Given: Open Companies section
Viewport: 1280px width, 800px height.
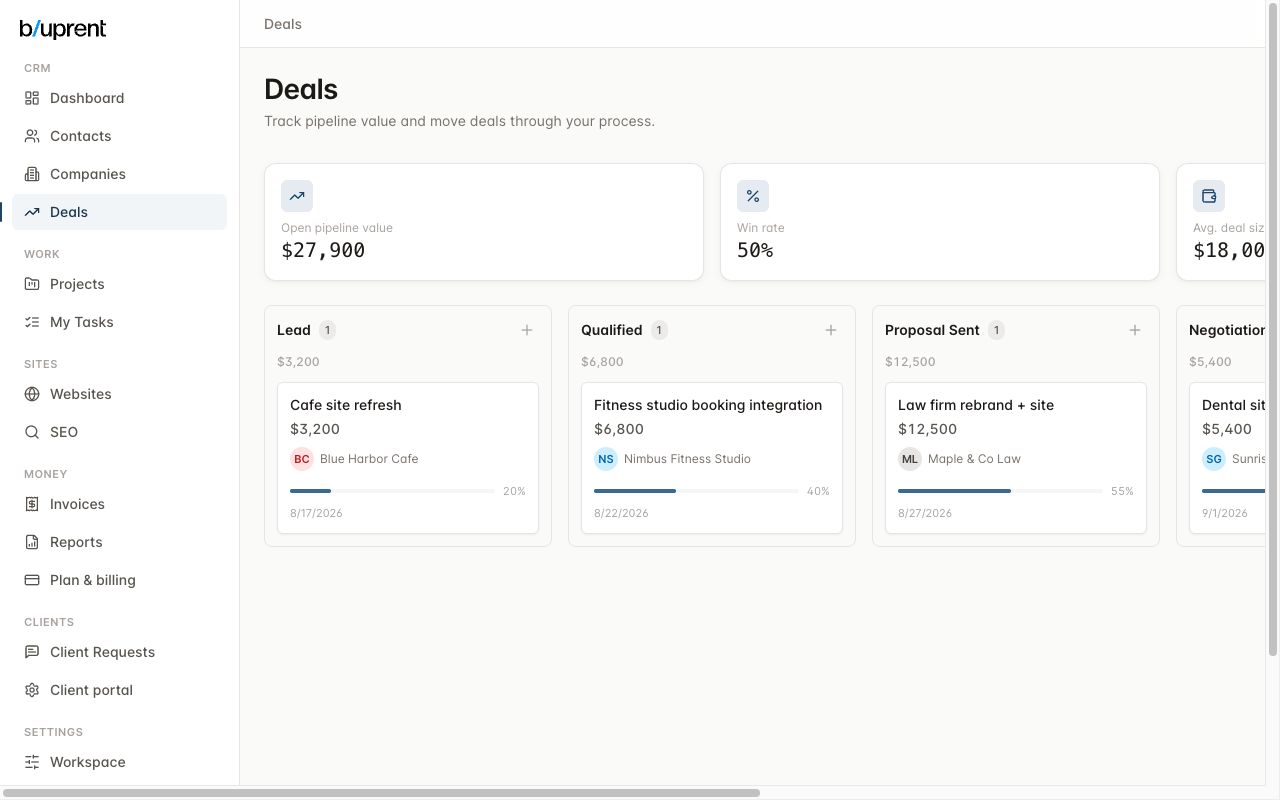Looking at the screenshot, I should [119, 174].
